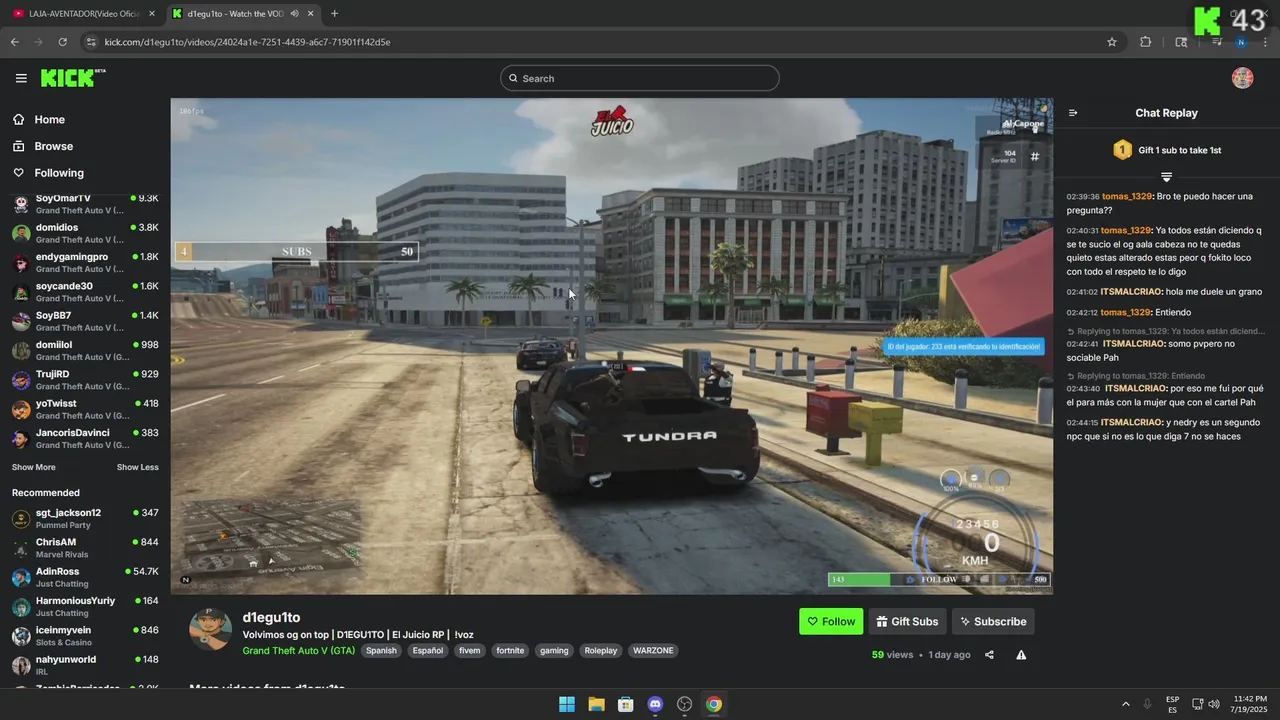Expand the chat leaderboard arrow

(x=1166, y=177)
